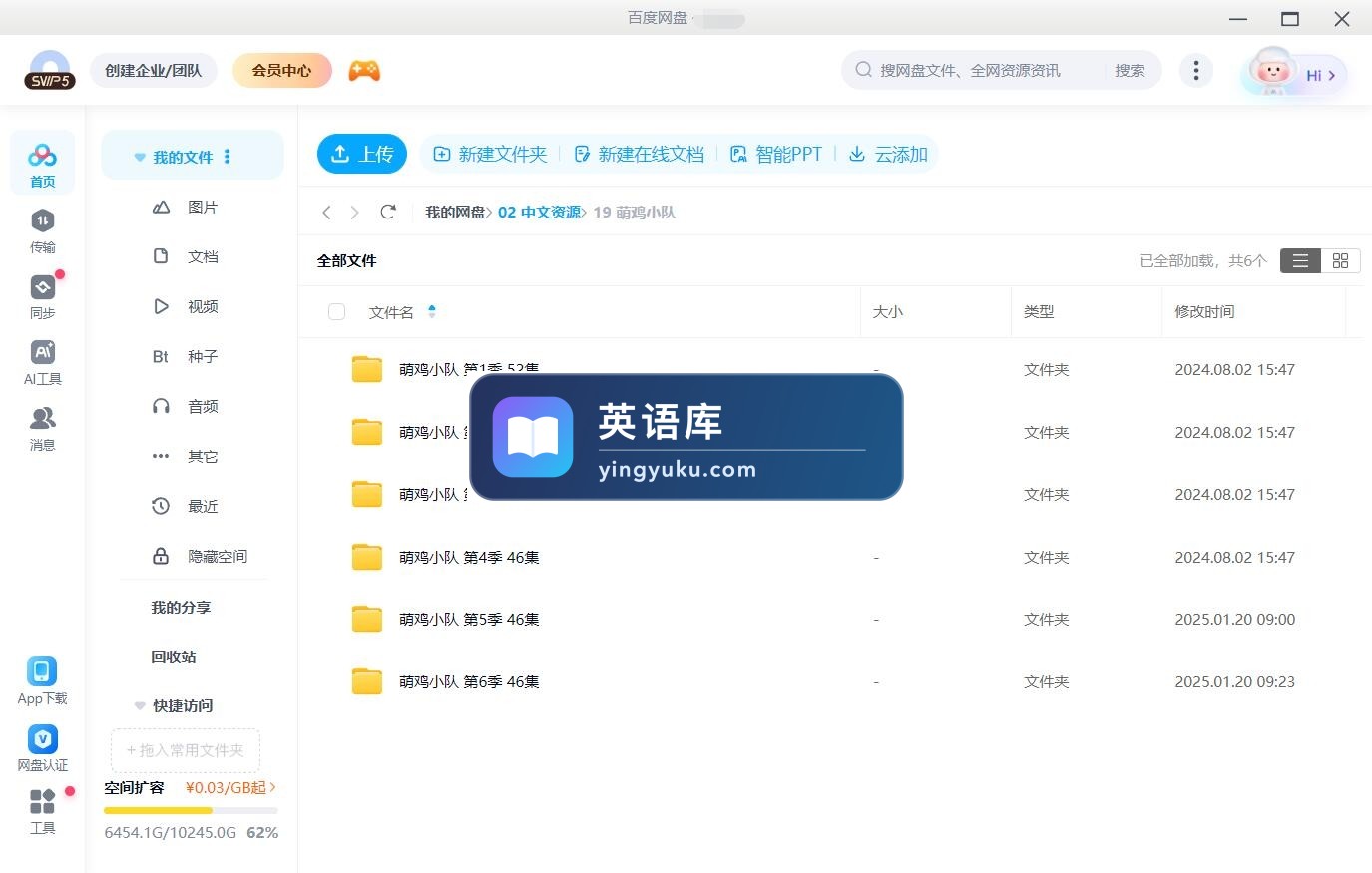Go back with the left arrow
Viewport: 1372px width, 873px height.
coord(326,212)
